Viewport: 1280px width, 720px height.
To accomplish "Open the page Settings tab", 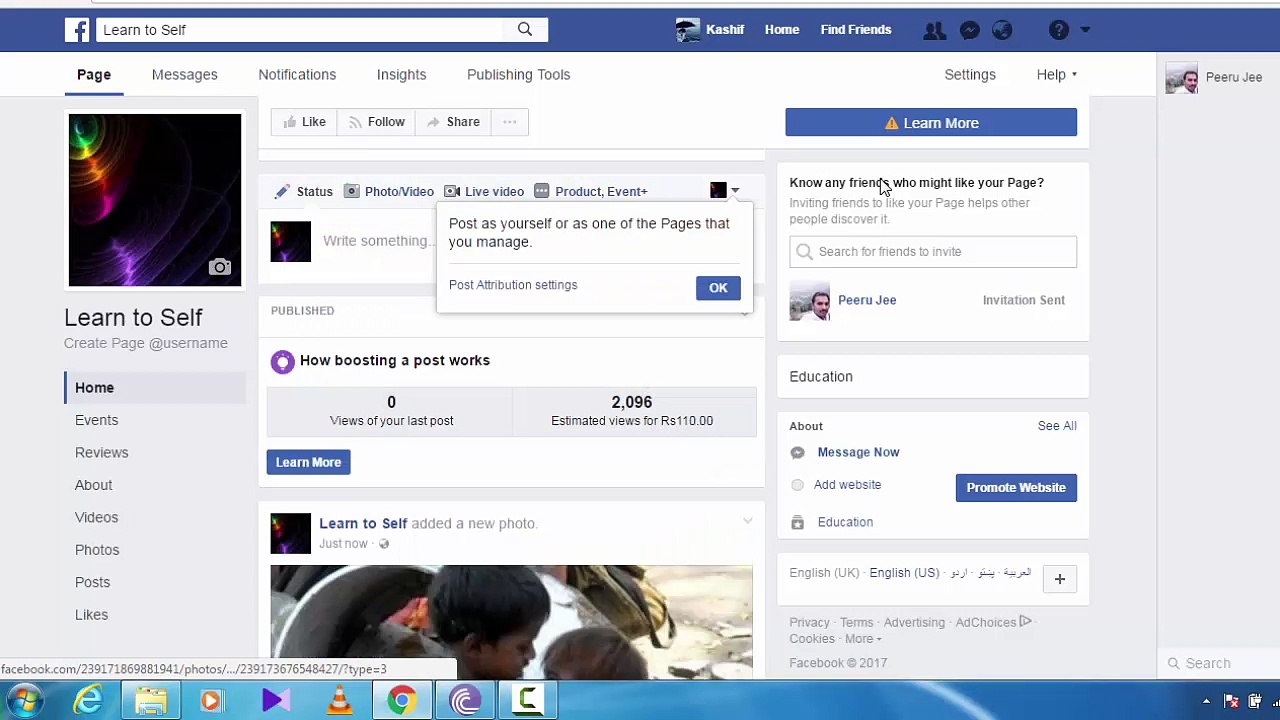I will tap(970, 75).
